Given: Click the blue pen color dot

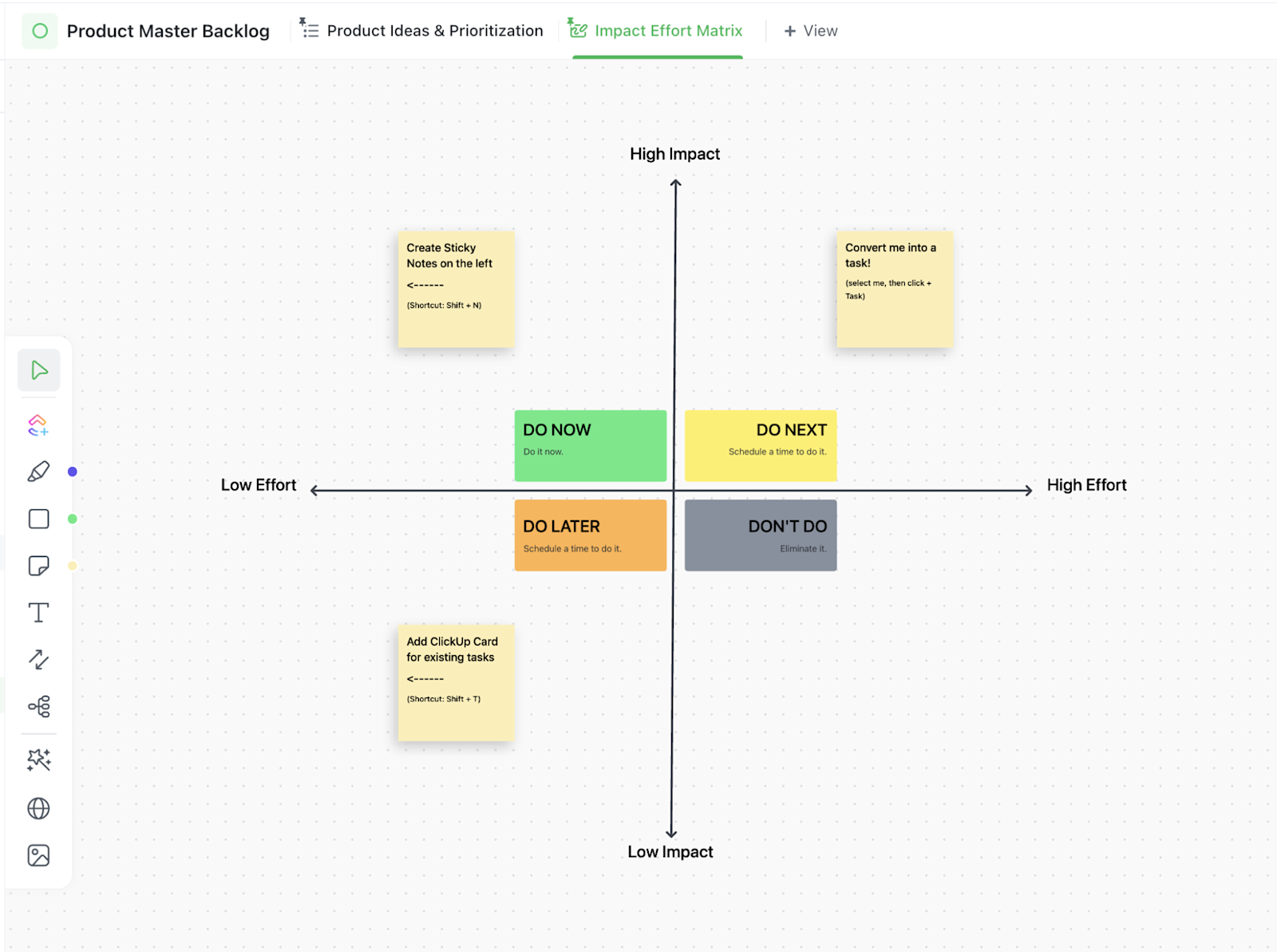Looking at the screenshot, I should click(x=73, y=471).
